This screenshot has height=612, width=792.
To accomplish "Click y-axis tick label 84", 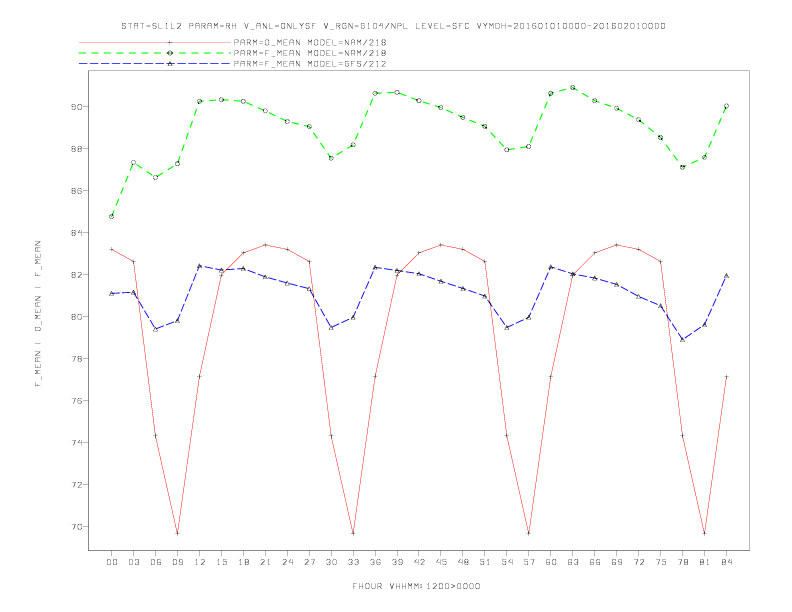I will (x=77, y=233).
